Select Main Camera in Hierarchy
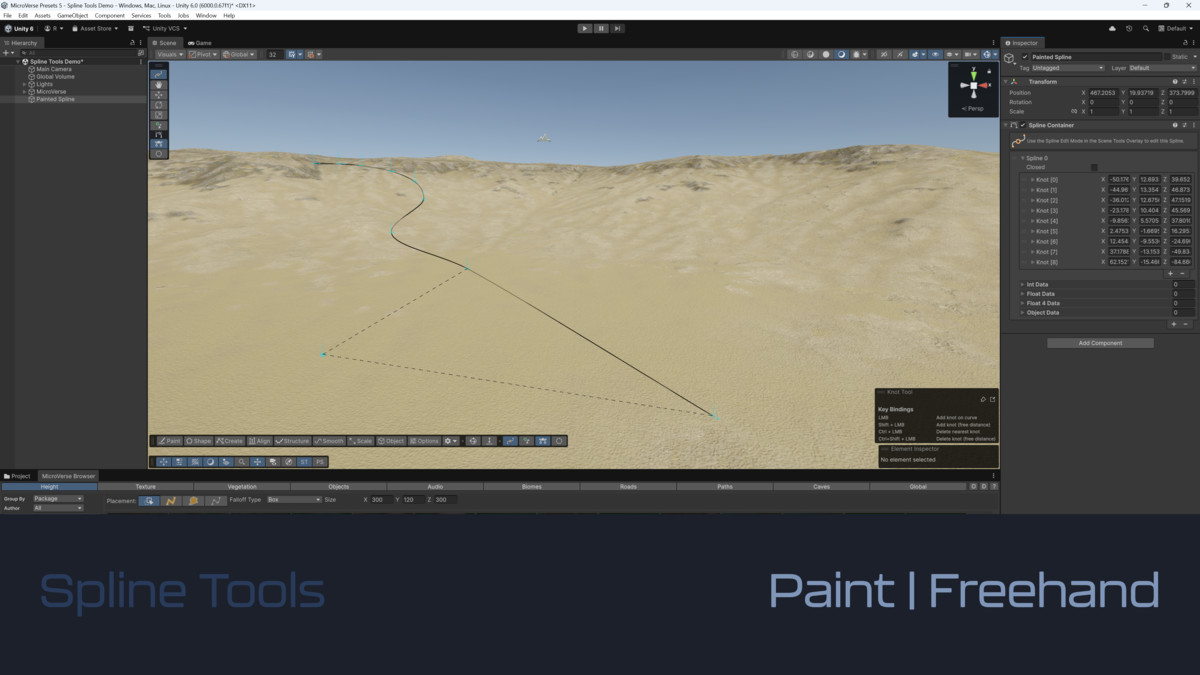 tap(53, 69)
